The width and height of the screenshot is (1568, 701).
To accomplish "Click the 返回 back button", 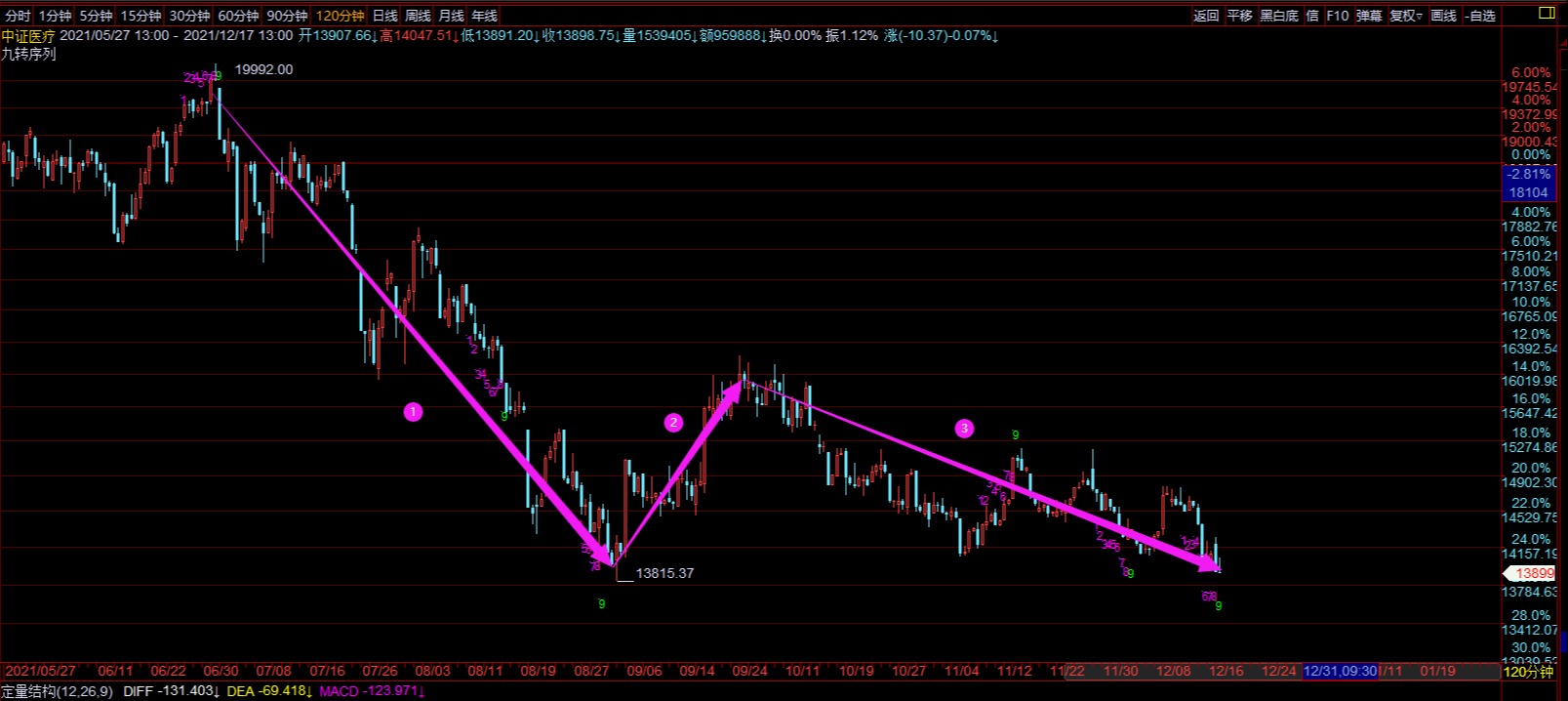I will click(1206, 16).
